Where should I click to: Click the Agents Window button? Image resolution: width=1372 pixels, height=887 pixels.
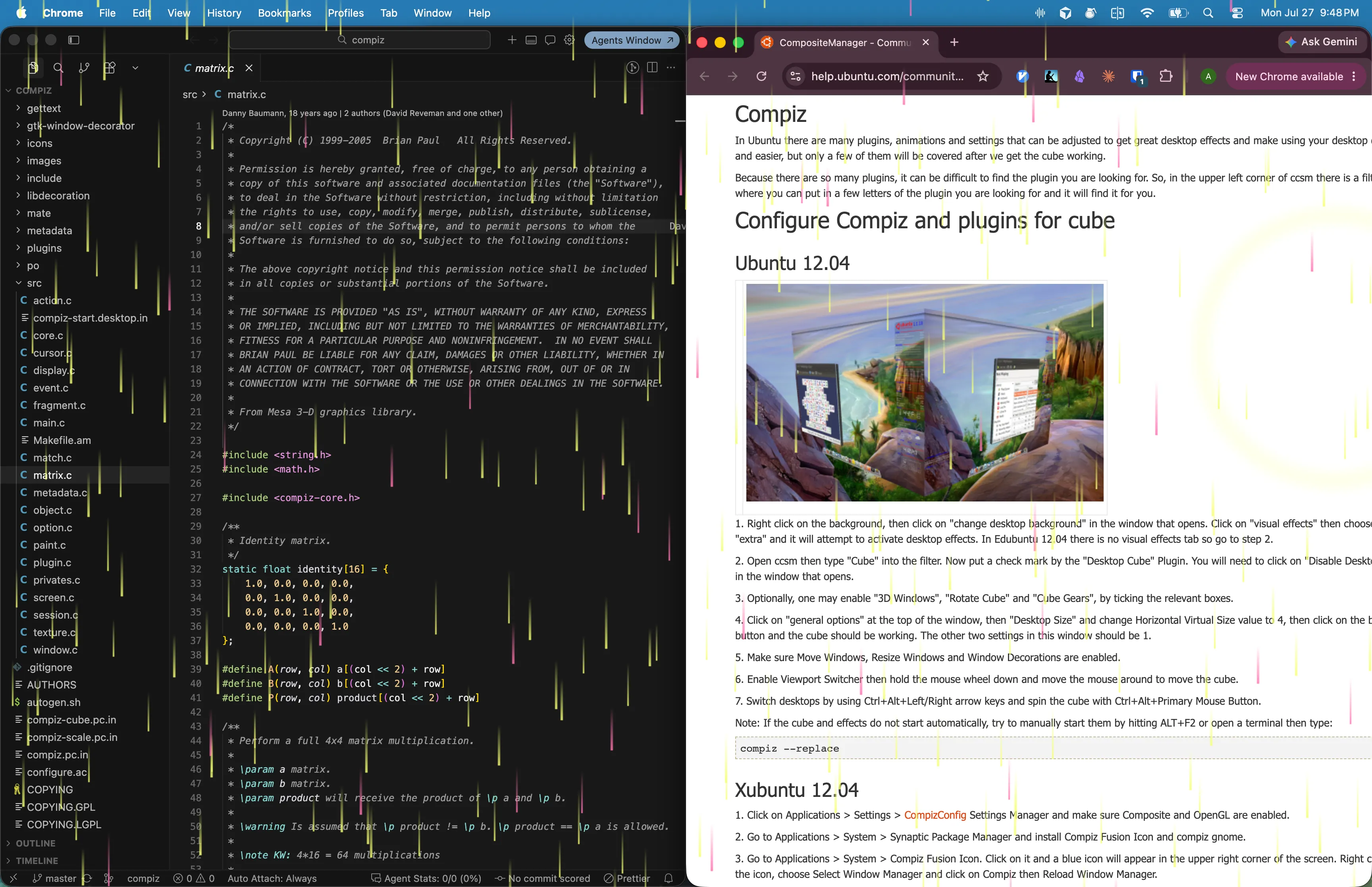[632, 40]
